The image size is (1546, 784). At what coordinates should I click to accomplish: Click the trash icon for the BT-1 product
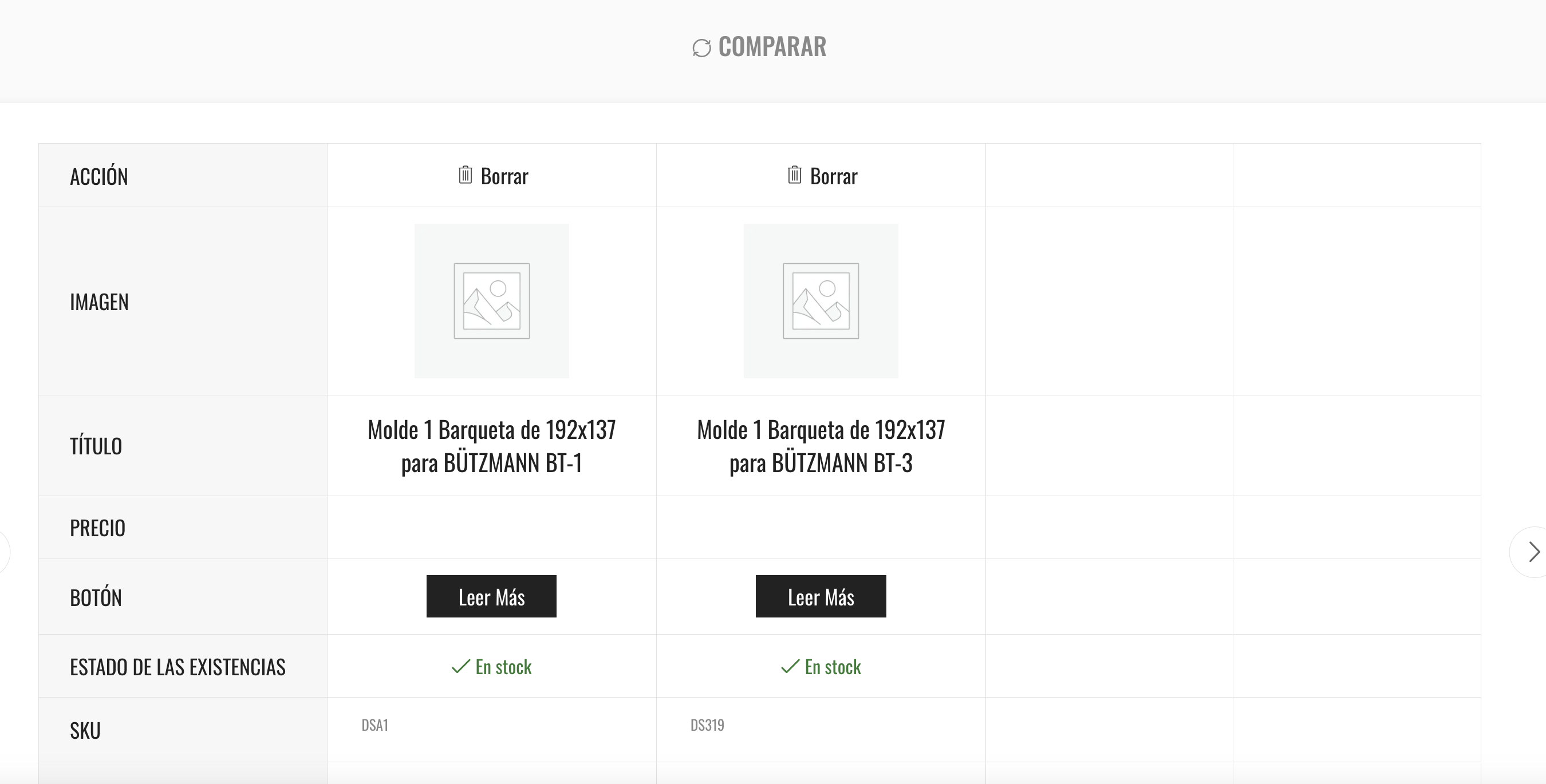tap(465, 175)
